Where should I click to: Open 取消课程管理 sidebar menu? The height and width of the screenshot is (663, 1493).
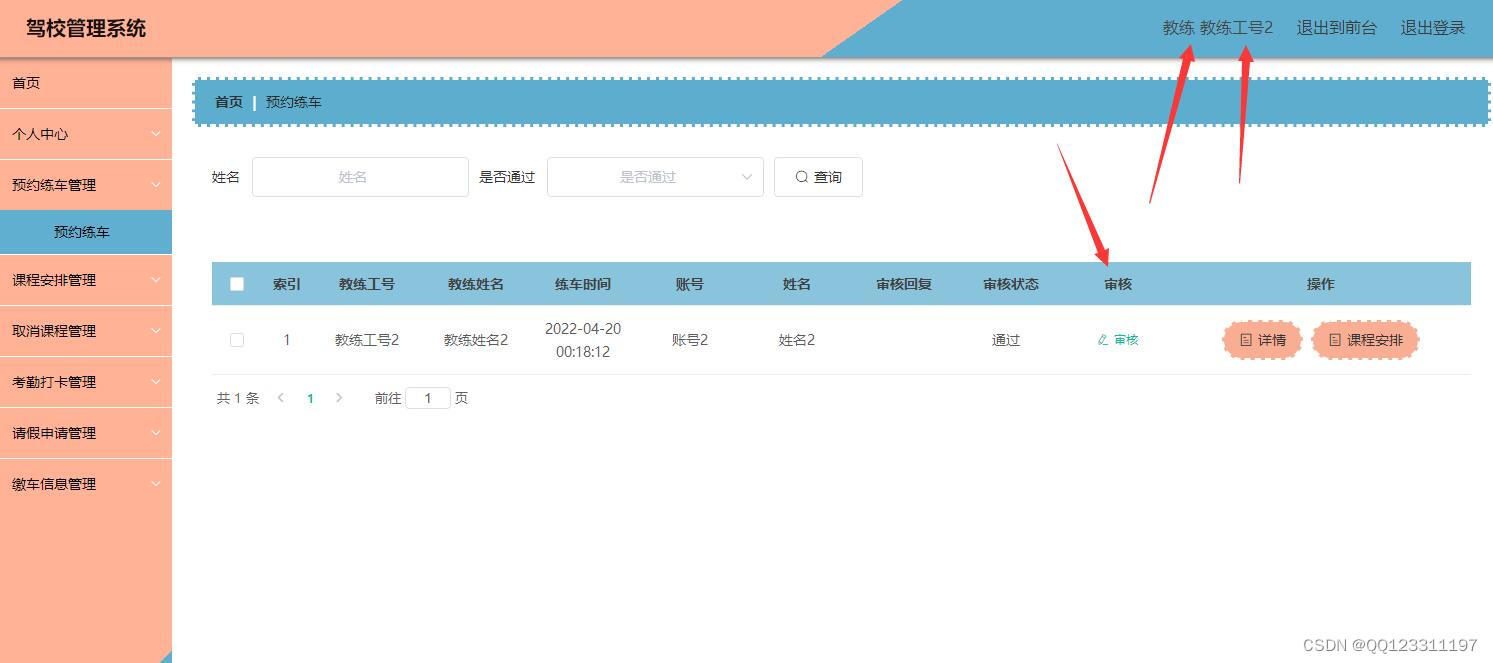click(86, 331)
